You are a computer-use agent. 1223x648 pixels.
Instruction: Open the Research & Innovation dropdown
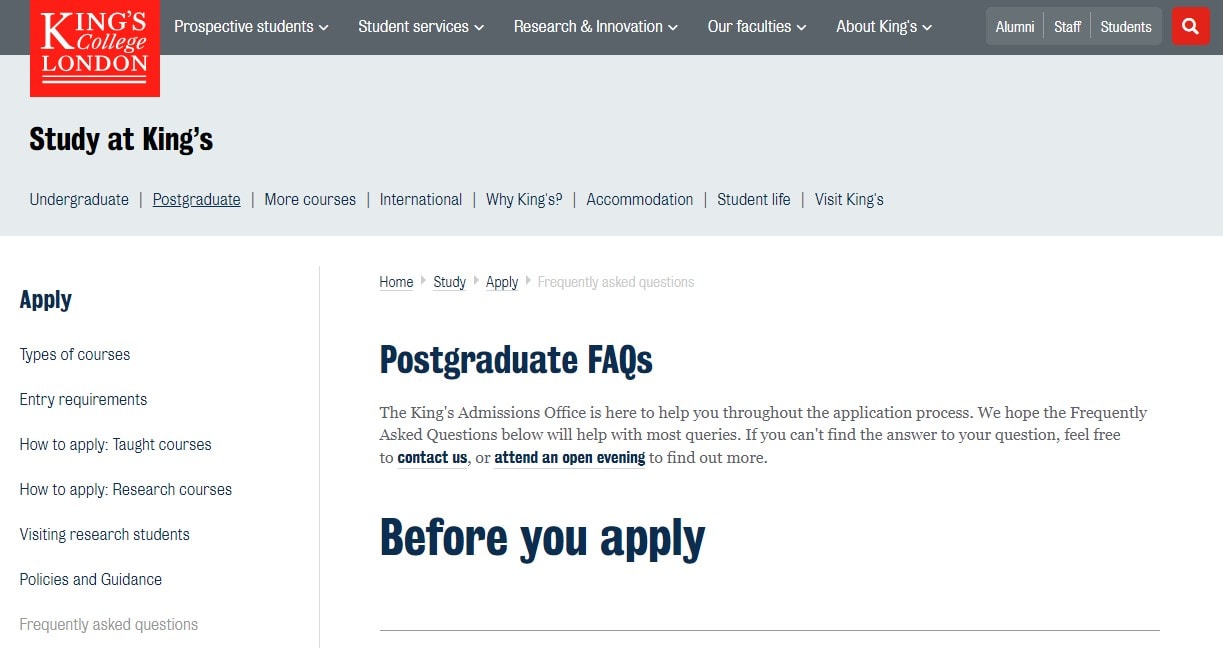(596, 27)
